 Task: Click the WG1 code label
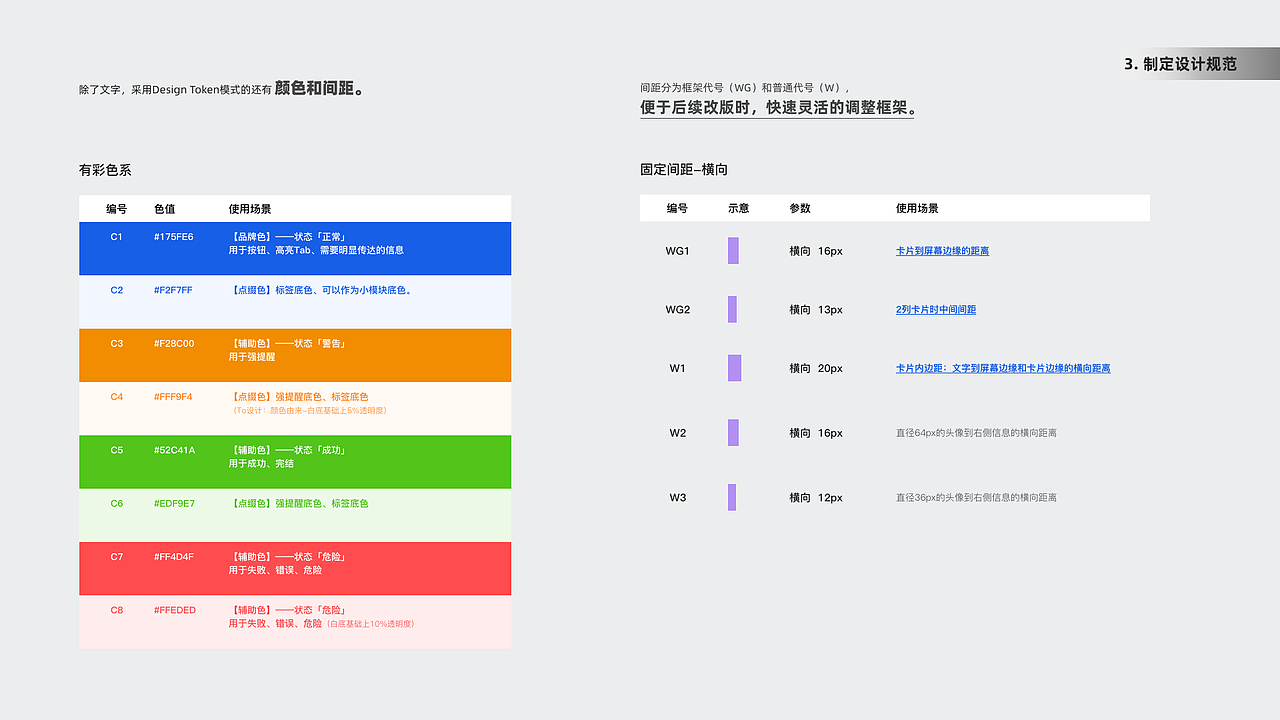click(678, 251)
